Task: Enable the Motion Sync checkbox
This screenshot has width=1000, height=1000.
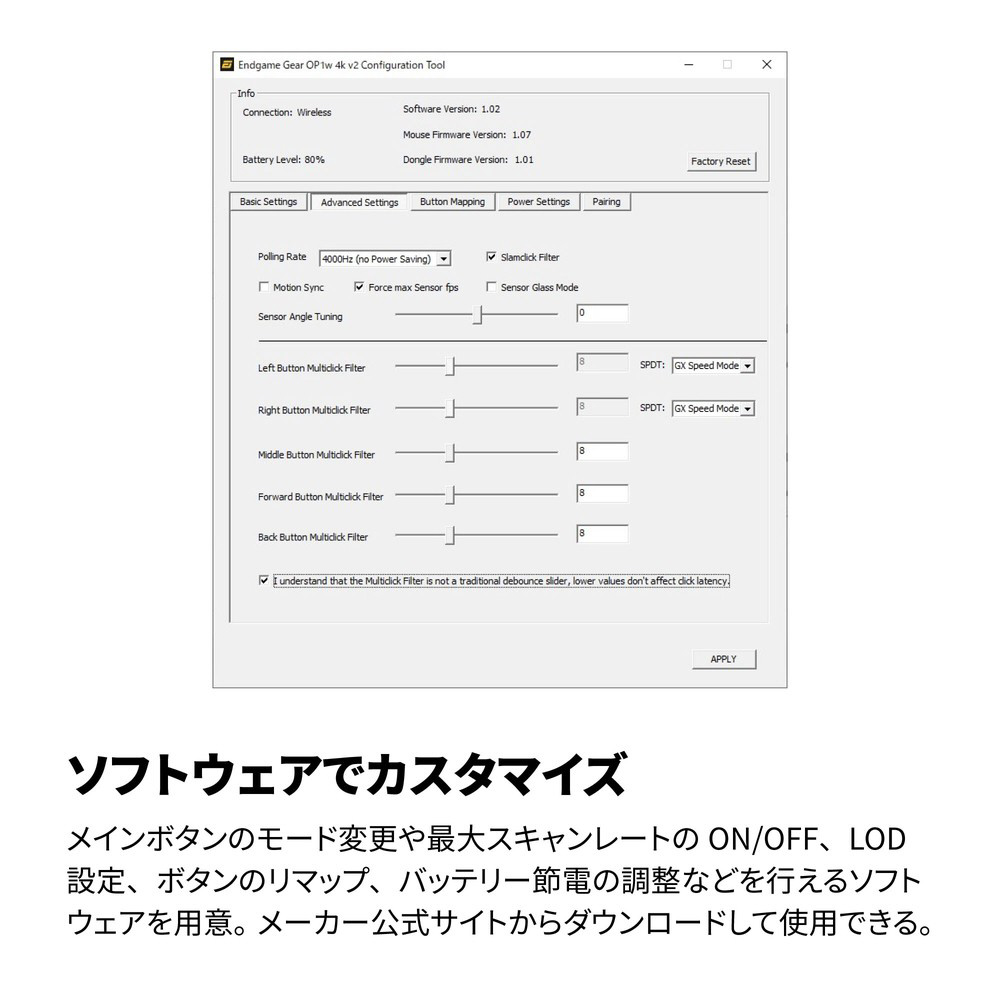Action: 264,287
